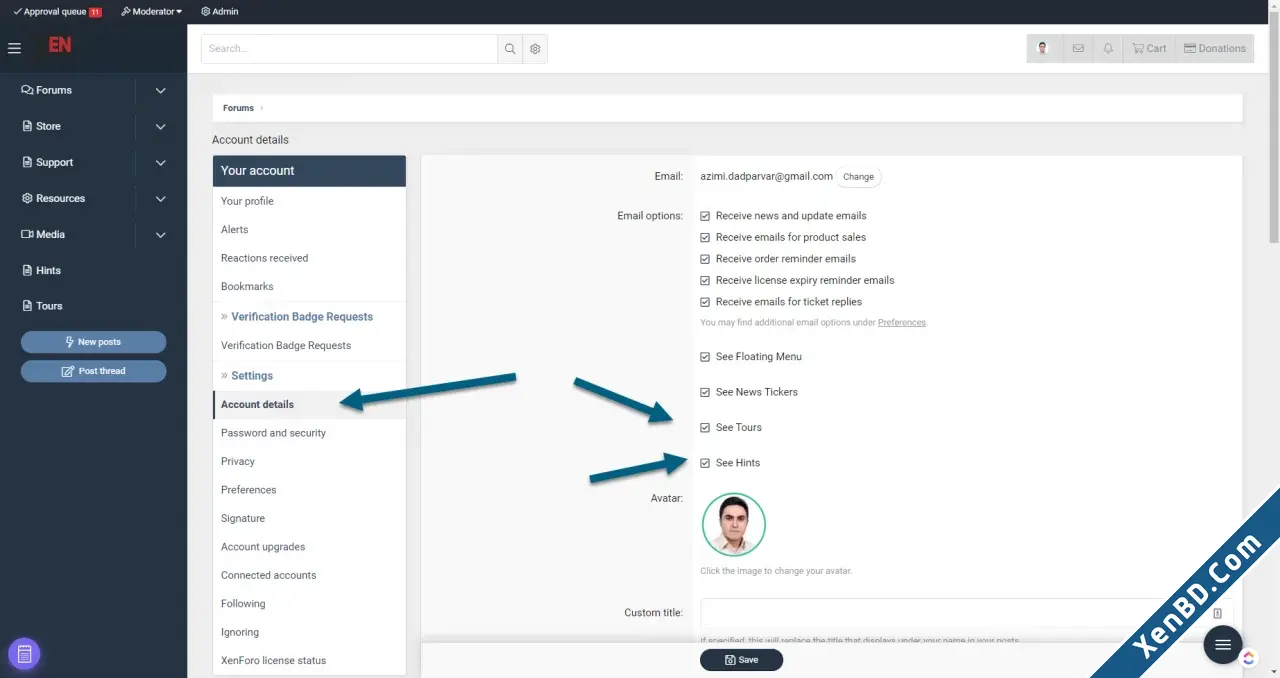Open Media in left sidebar
This screenshot has height=678, width=1280.
(x=44, y=234)
